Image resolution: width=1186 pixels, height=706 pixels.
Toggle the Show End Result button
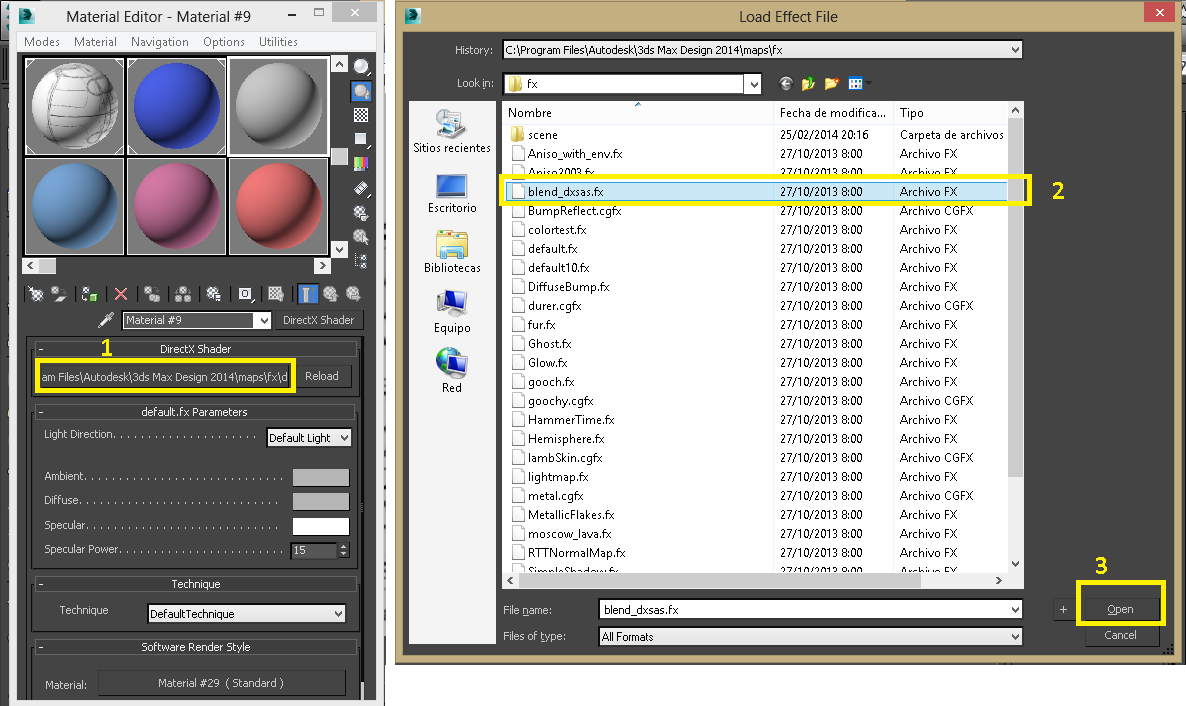tap(308, 294)
